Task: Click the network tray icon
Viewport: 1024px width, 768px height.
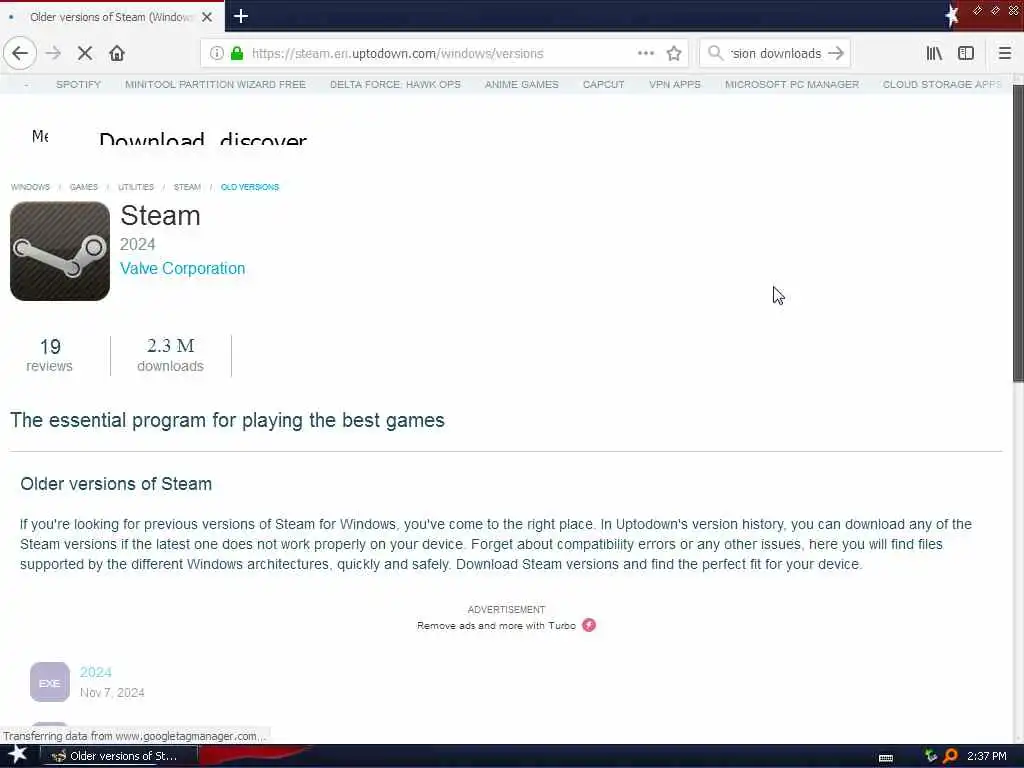Action: (931, 756)
